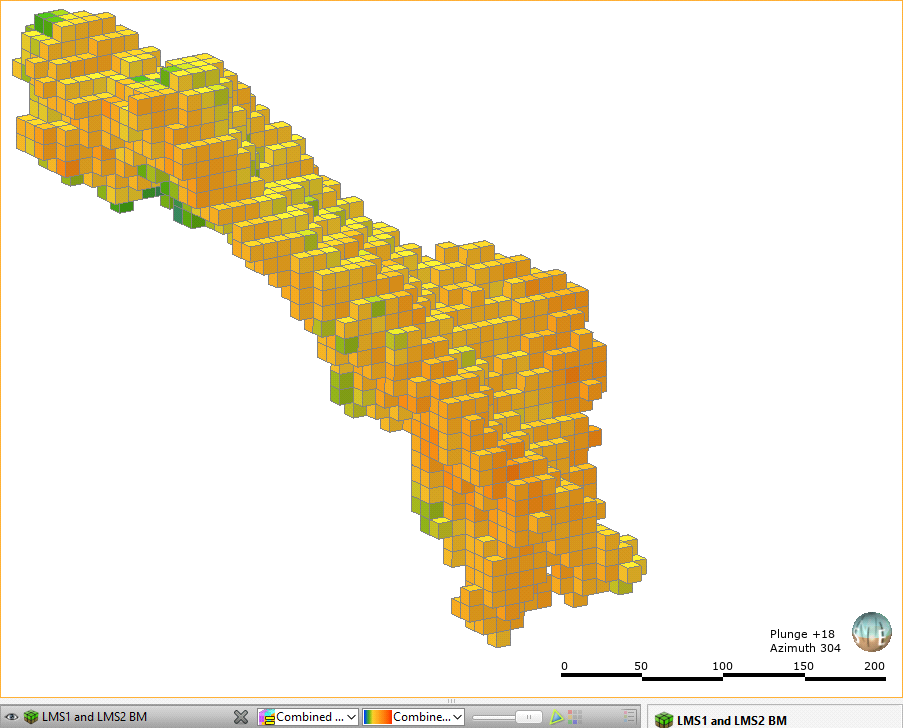Select LMS1 and LMS2 BM label in shape list
The image size is (903, 728).
coord(94,717)
